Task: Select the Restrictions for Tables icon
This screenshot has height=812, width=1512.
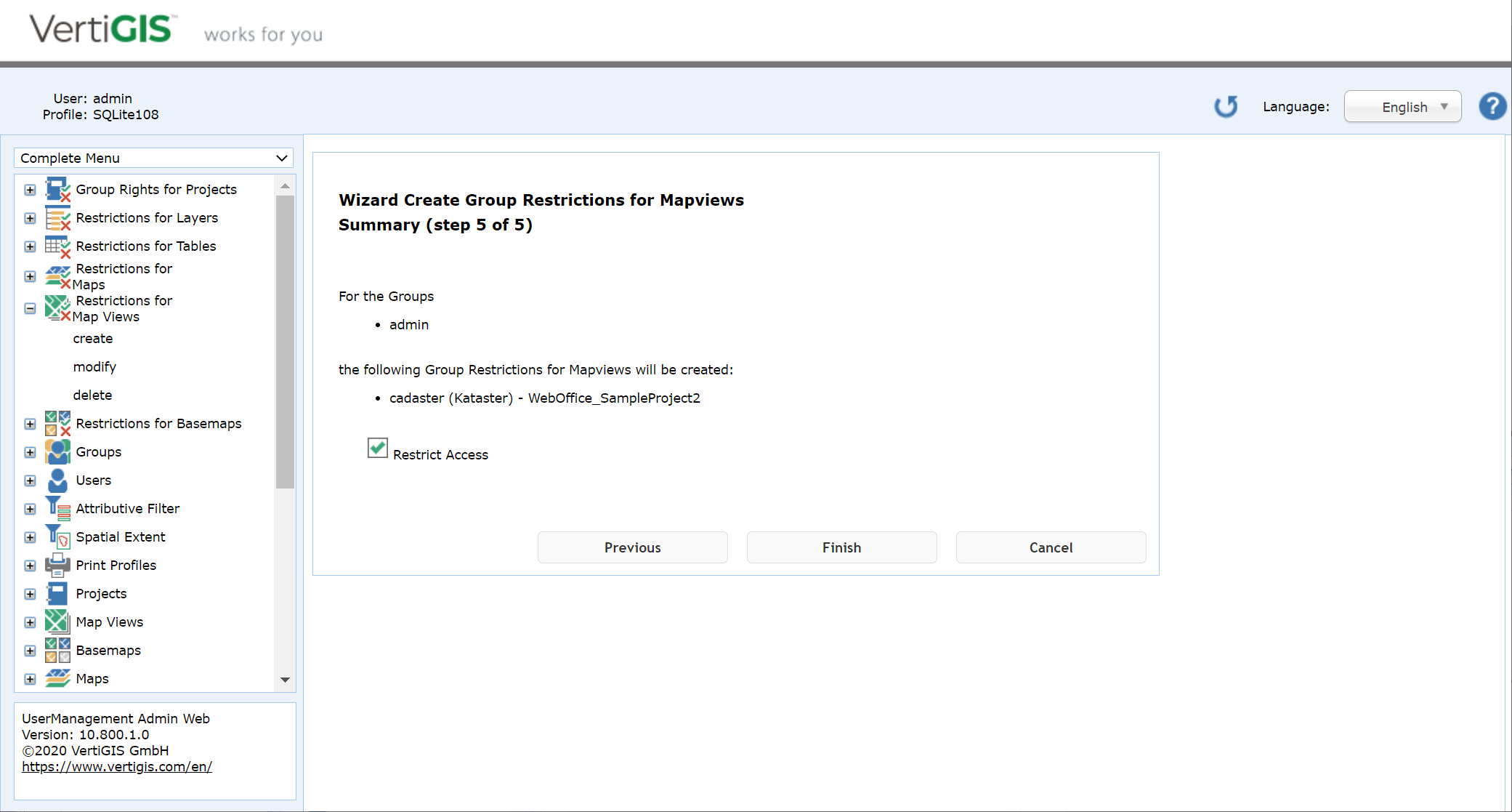Action: coord(58,246)
